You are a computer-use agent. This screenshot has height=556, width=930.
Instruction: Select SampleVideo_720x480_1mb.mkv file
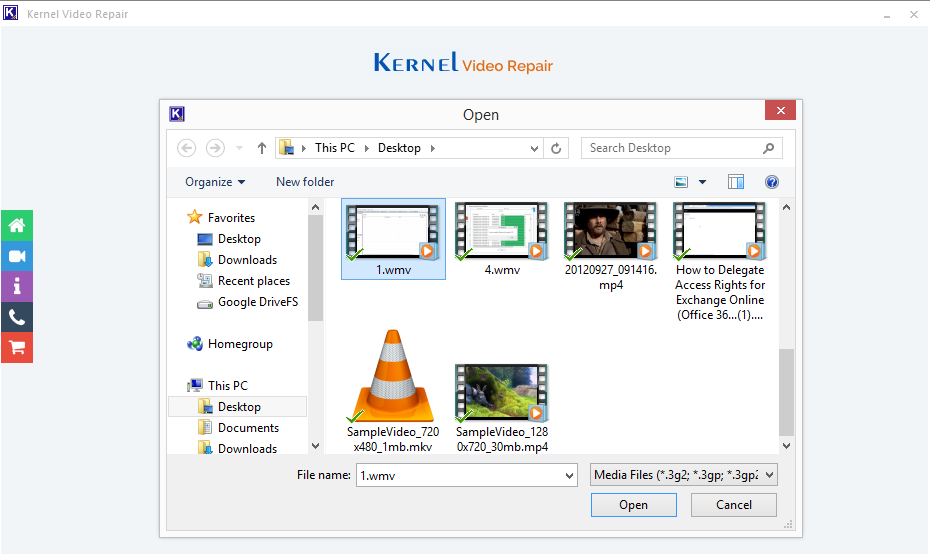coord(393,392)
